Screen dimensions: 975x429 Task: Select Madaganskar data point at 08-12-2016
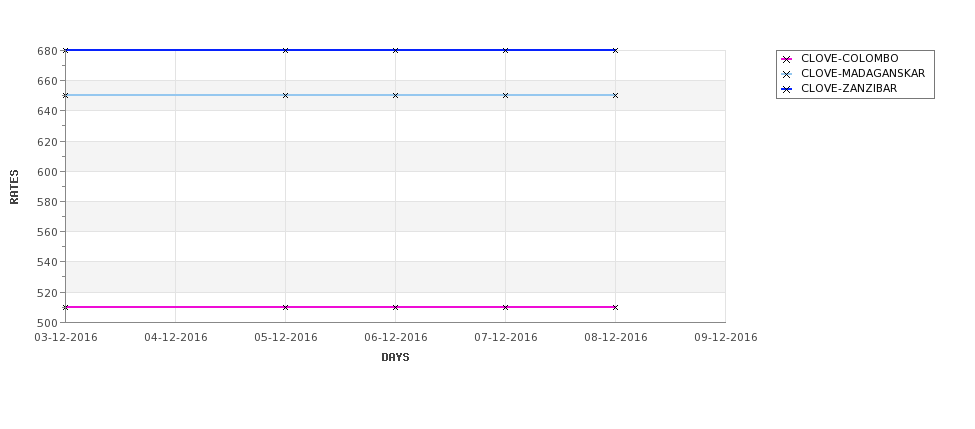click(616, 96)
